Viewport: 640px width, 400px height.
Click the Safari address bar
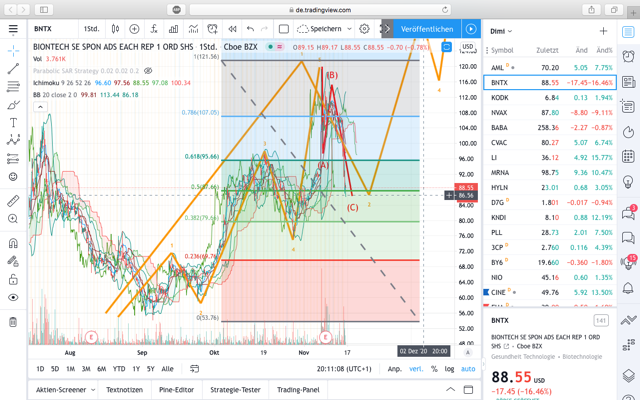click(320, 10)
